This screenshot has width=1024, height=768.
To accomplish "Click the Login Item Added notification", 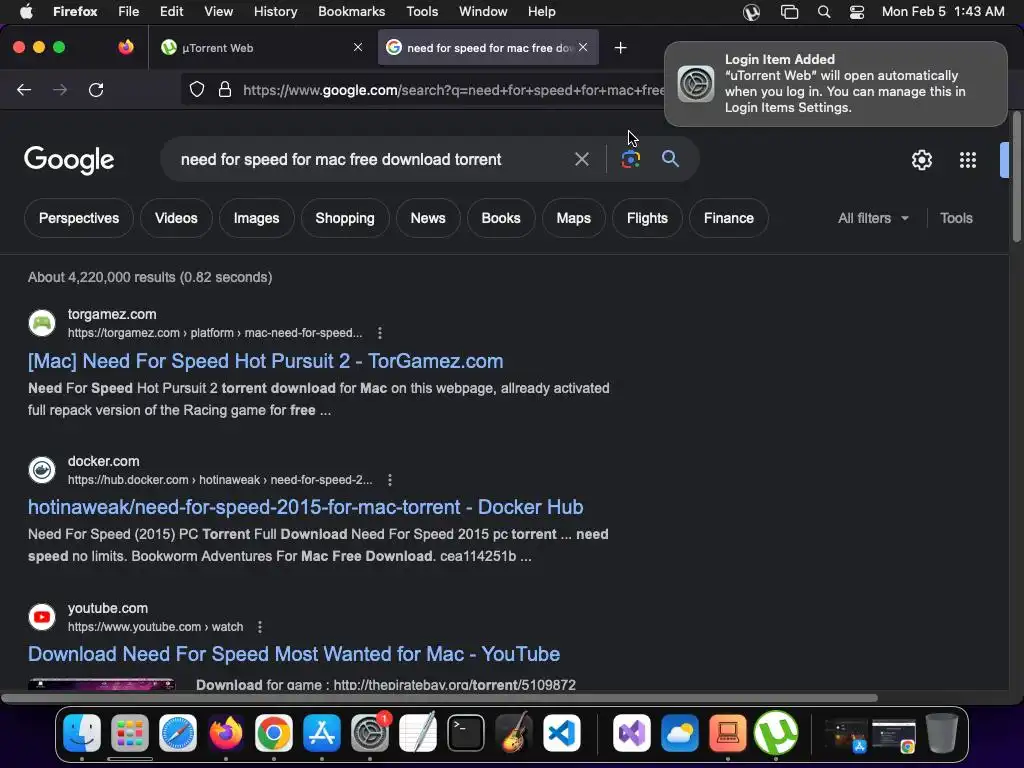I will pyautogui.click(x=836, y=84).
